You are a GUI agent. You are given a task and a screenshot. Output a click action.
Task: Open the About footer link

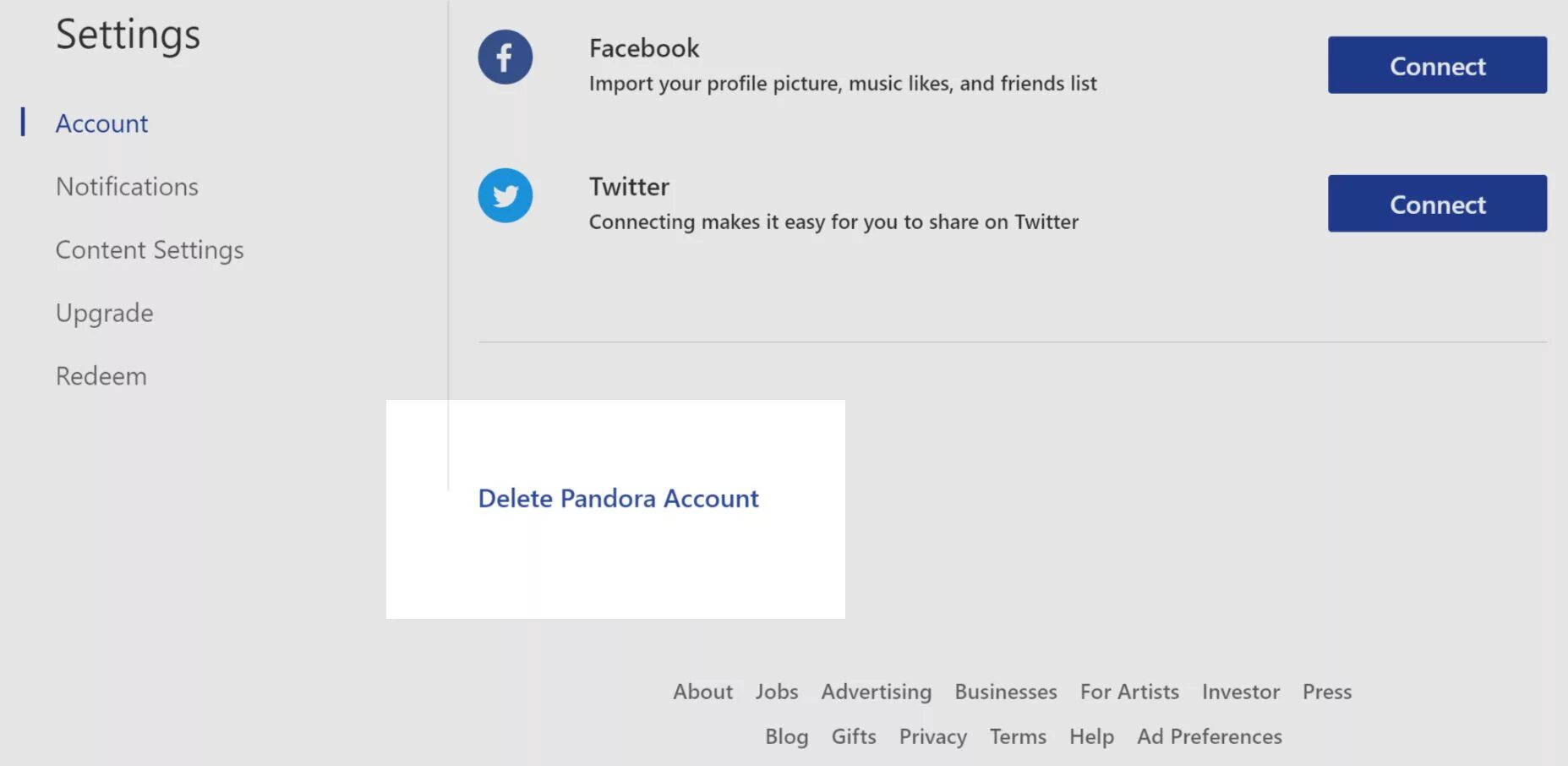(x=702, y=692)
